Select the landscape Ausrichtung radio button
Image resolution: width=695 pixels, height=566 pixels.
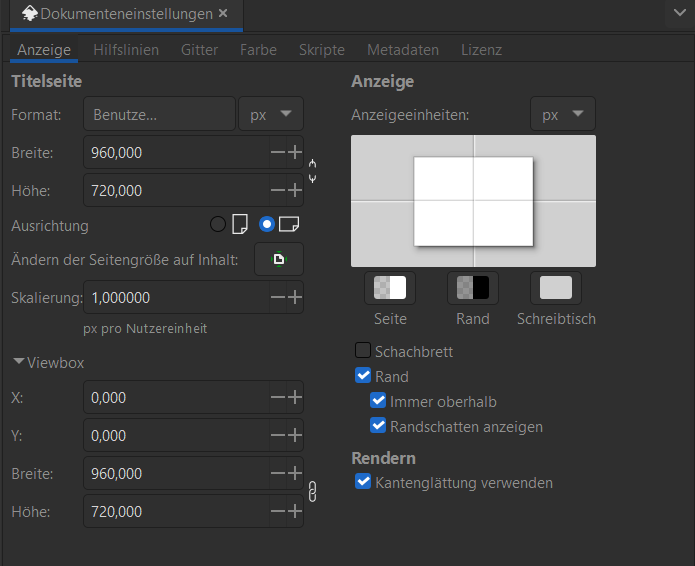(x=267, y=224)
